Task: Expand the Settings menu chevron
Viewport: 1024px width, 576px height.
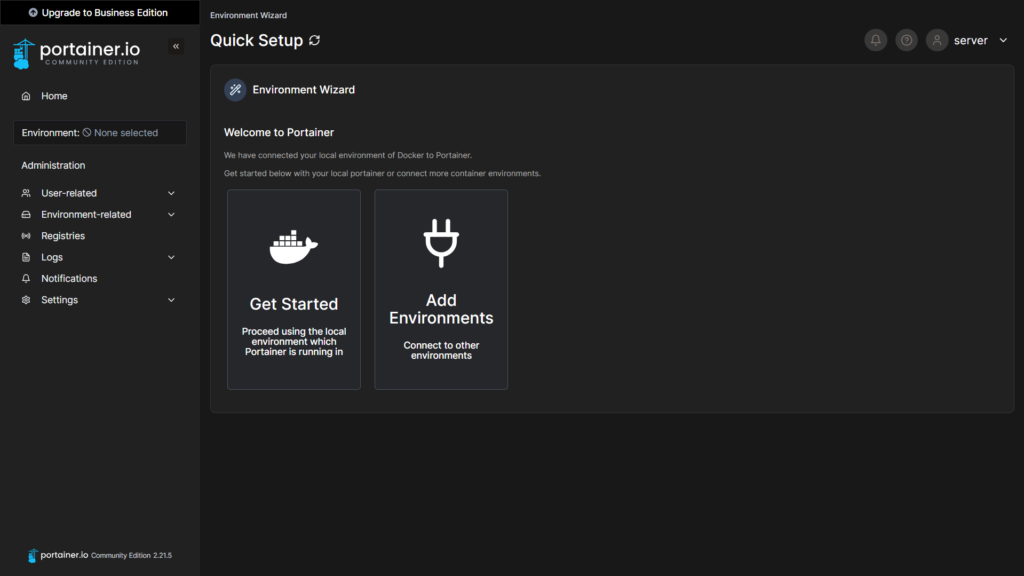Action: click(171, 300)
